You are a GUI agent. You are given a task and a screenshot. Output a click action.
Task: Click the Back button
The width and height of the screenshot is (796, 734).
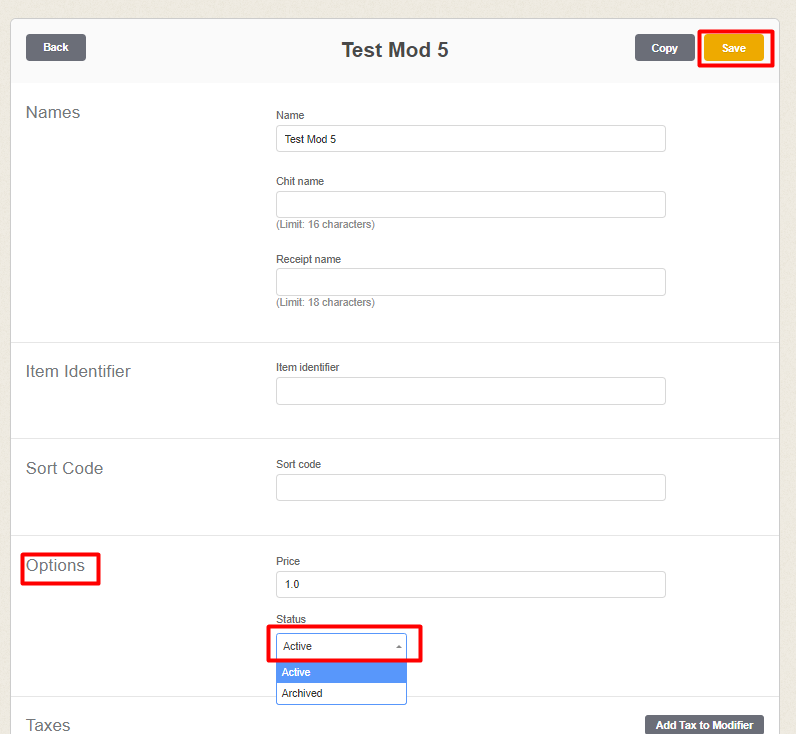[x=56, y=47]
